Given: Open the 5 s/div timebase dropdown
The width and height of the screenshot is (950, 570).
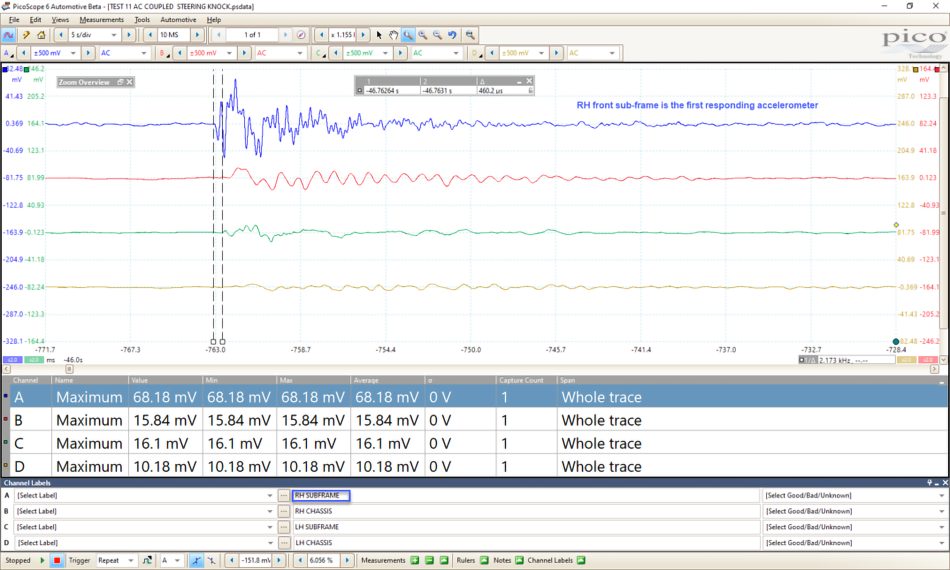Looking at the screenshot, I should click(93, 35).
